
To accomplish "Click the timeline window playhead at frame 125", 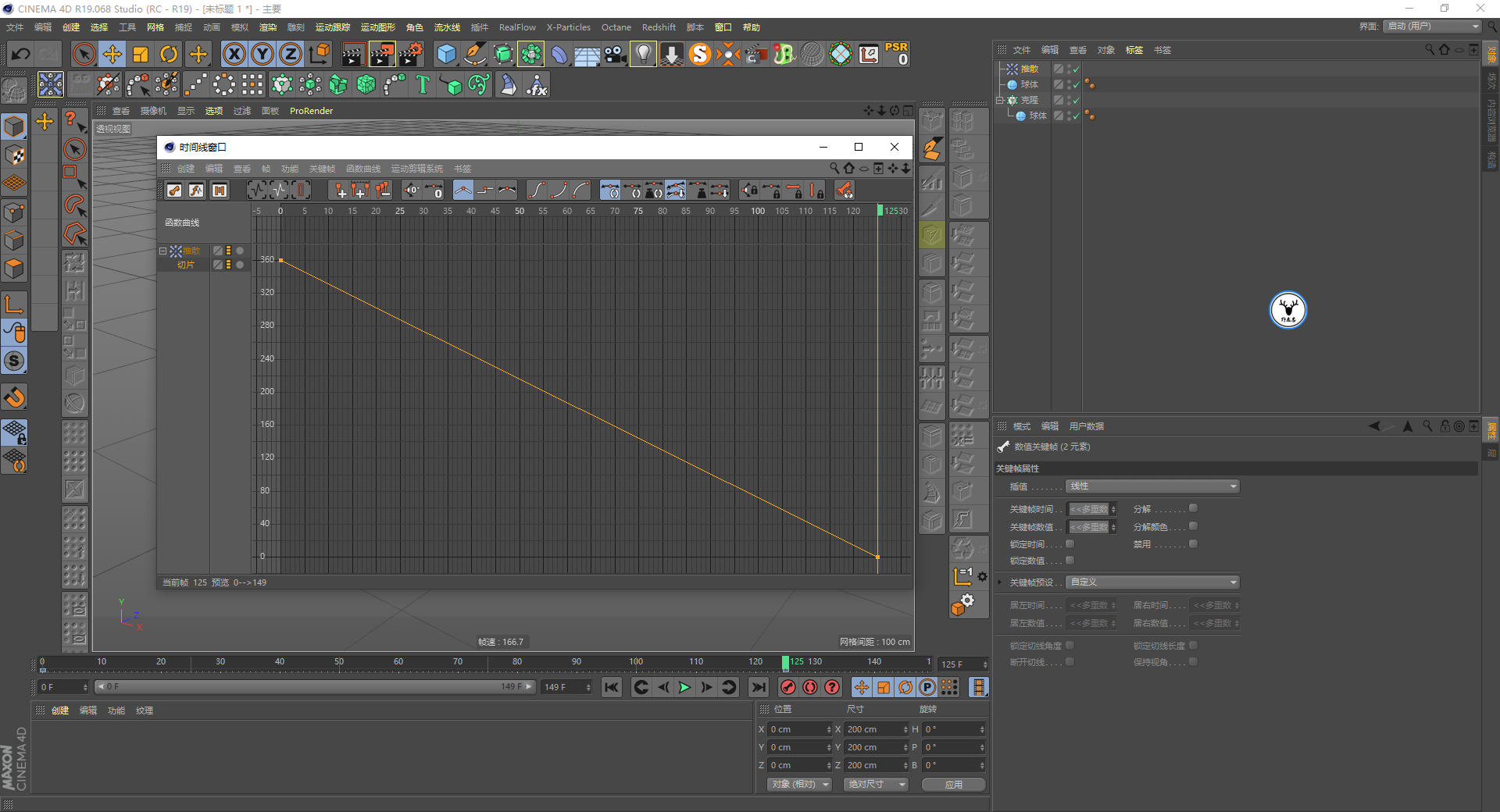I will click(x=880, y=210).
